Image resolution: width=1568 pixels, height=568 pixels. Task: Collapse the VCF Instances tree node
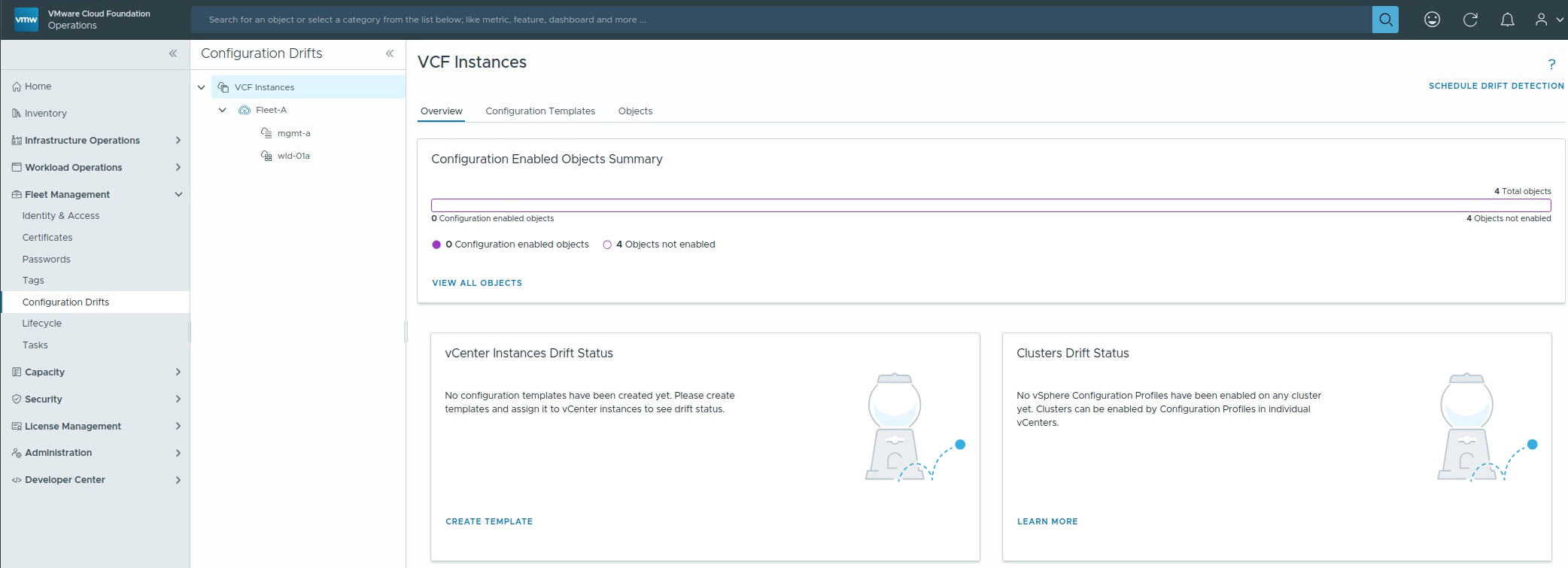pos(202,87)
